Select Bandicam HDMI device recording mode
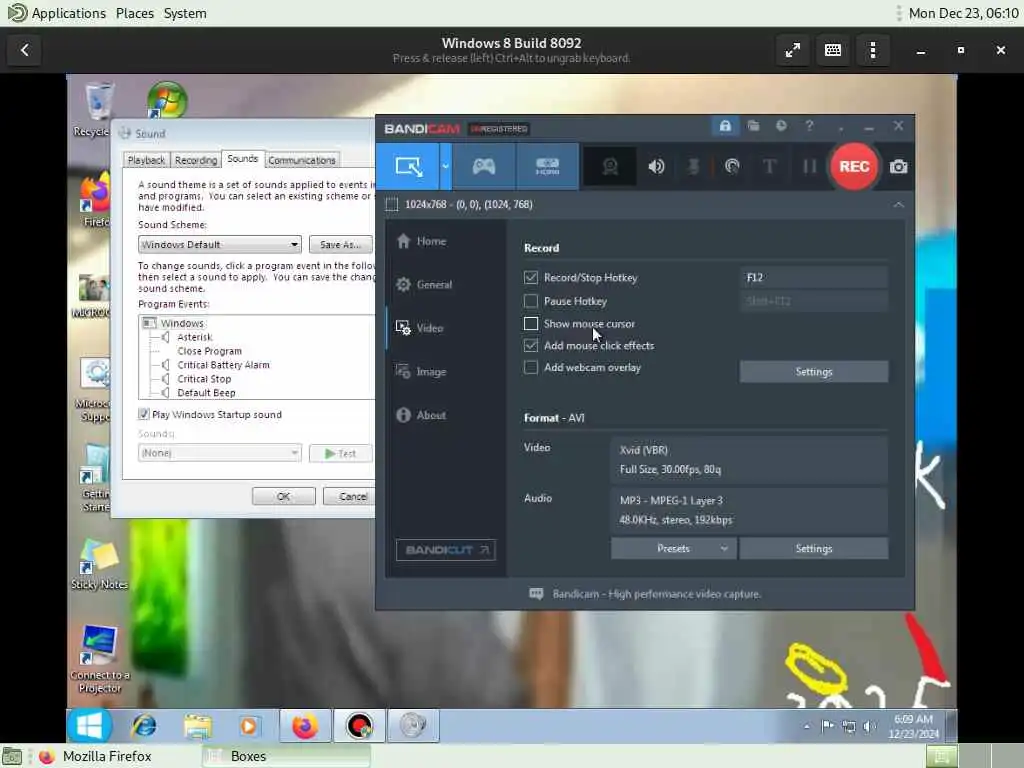Image resolution: width=1024 pixels, height=768 pixels. click(x=547, y=167)
